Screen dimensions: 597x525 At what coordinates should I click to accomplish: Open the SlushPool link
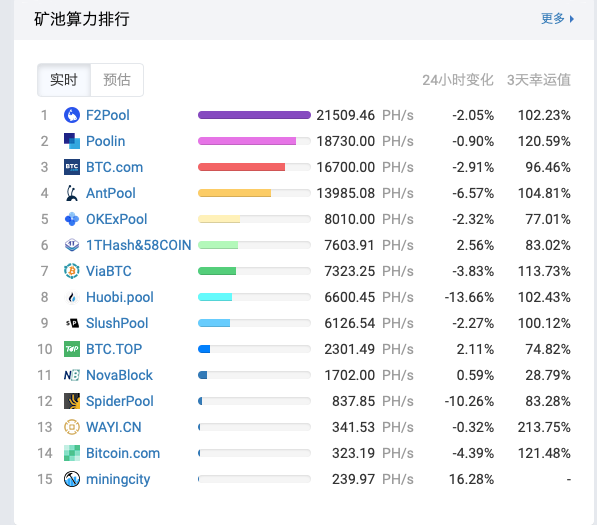click(x=117, y=323)
